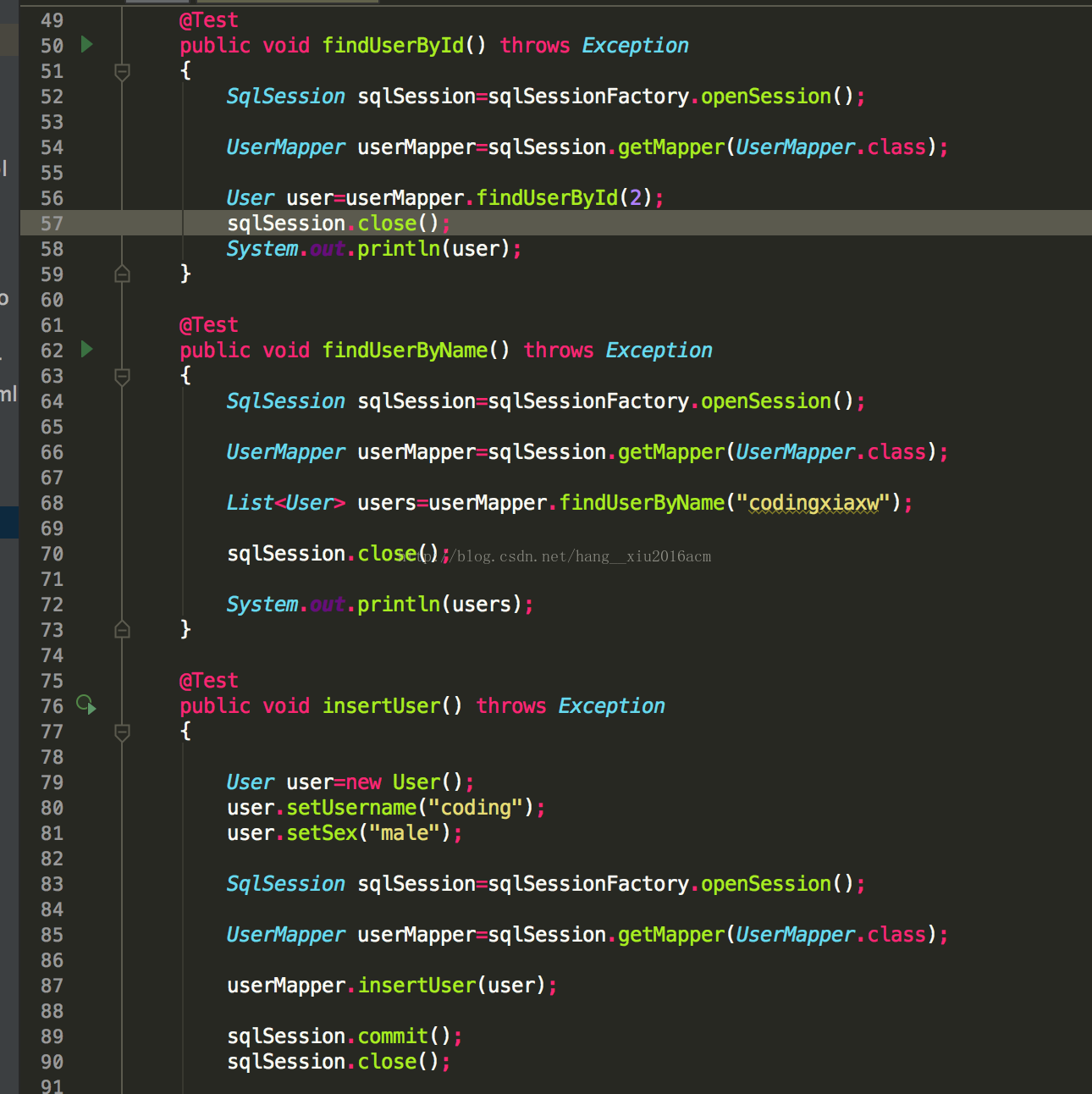1092x1094 pixels.
Task: Click getMapper on line 85
Action: click(x=671, y=935)
